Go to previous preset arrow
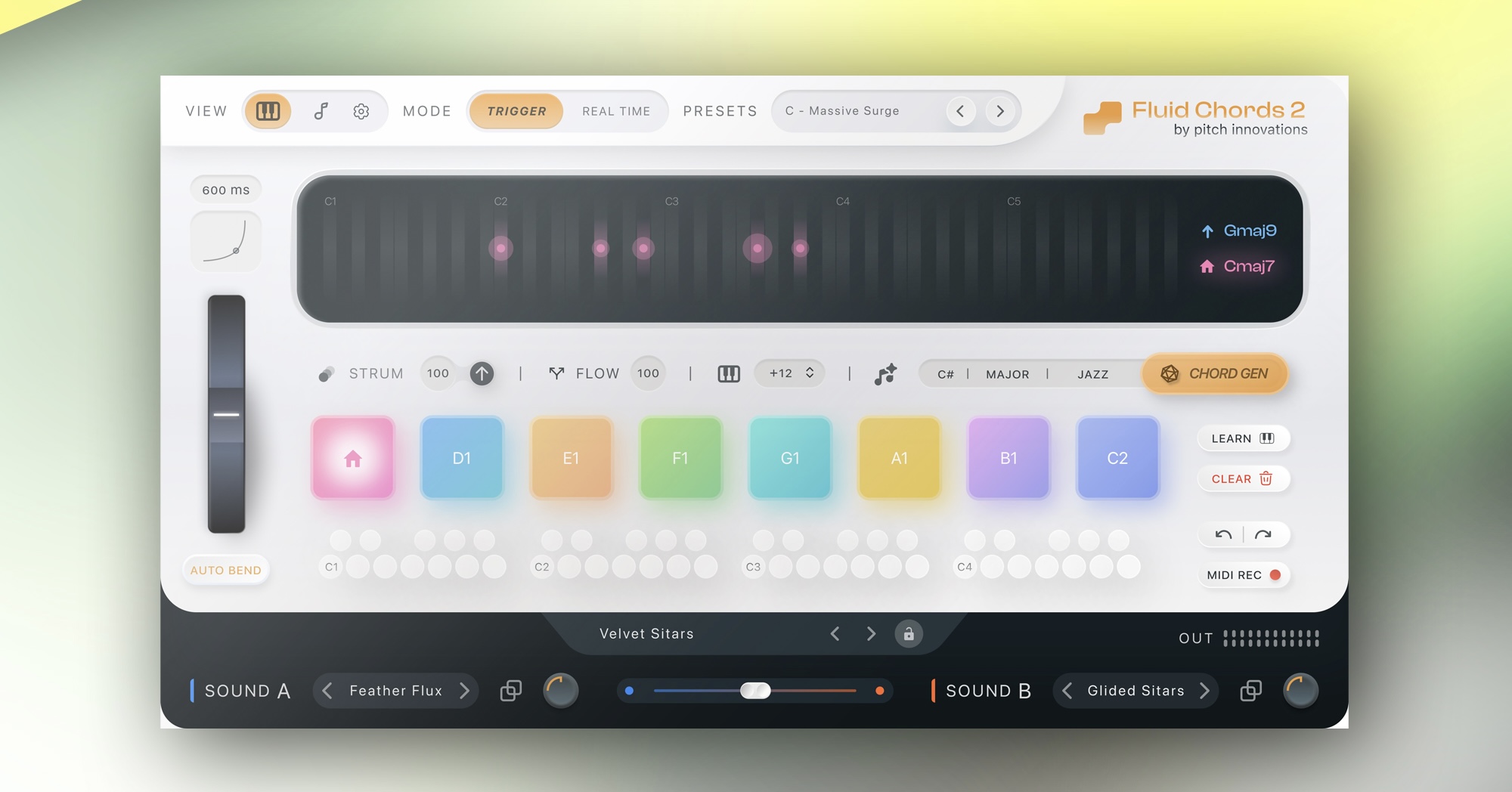 coord(960,111)
